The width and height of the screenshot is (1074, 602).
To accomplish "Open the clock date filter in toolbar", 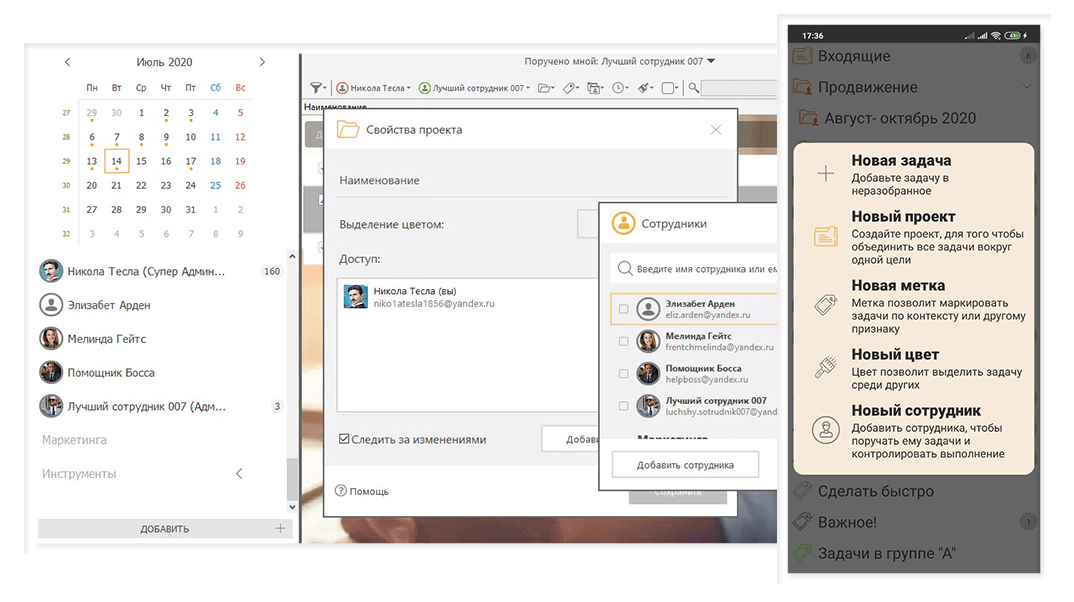I will tap(621, 88).
